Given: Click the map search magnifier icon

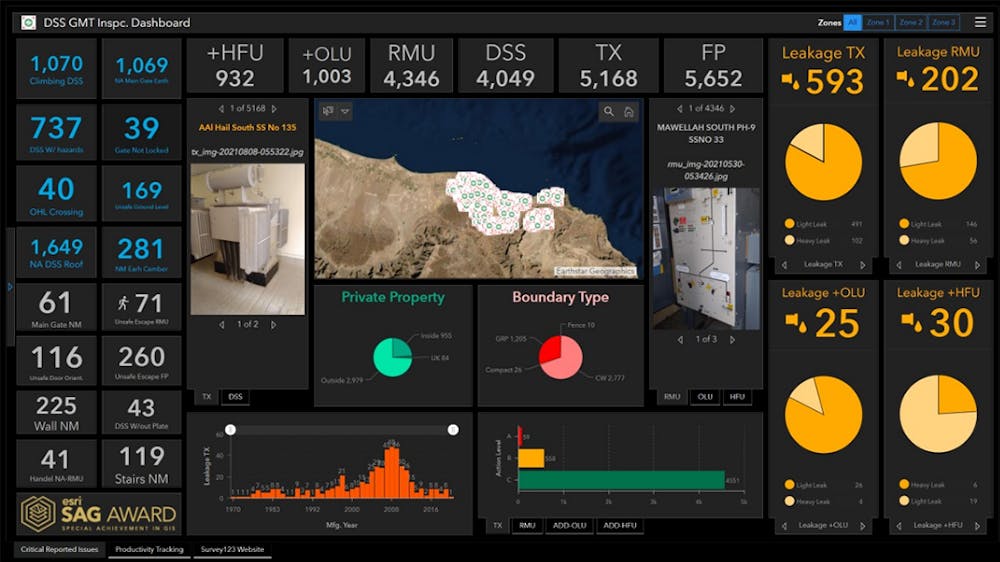Looking at the screenshot, I should point(609,112).
